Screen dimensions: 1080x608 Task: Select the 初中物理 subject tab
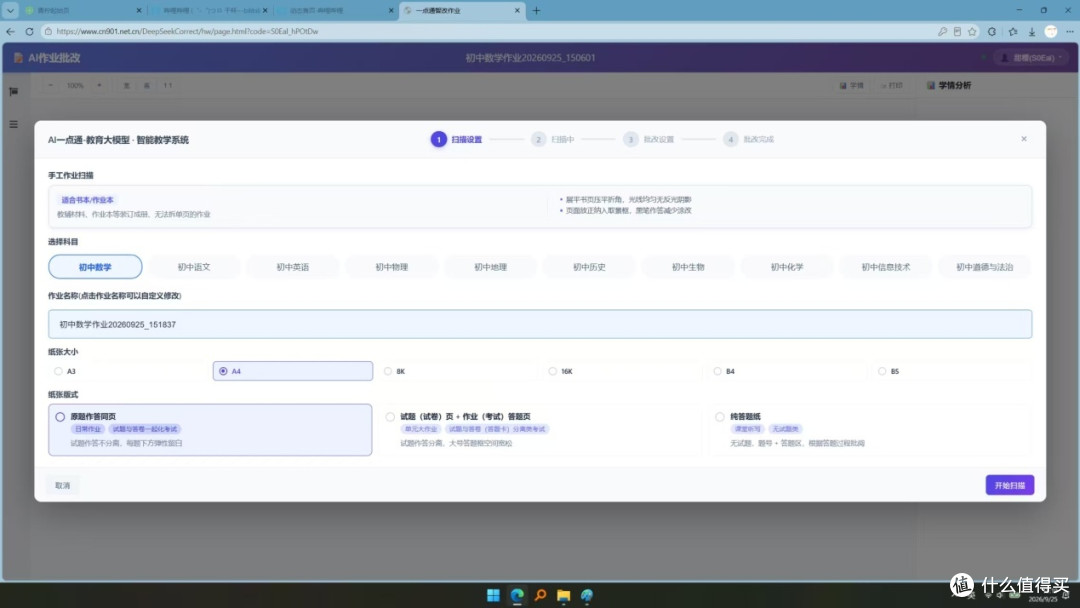[391, 267]
